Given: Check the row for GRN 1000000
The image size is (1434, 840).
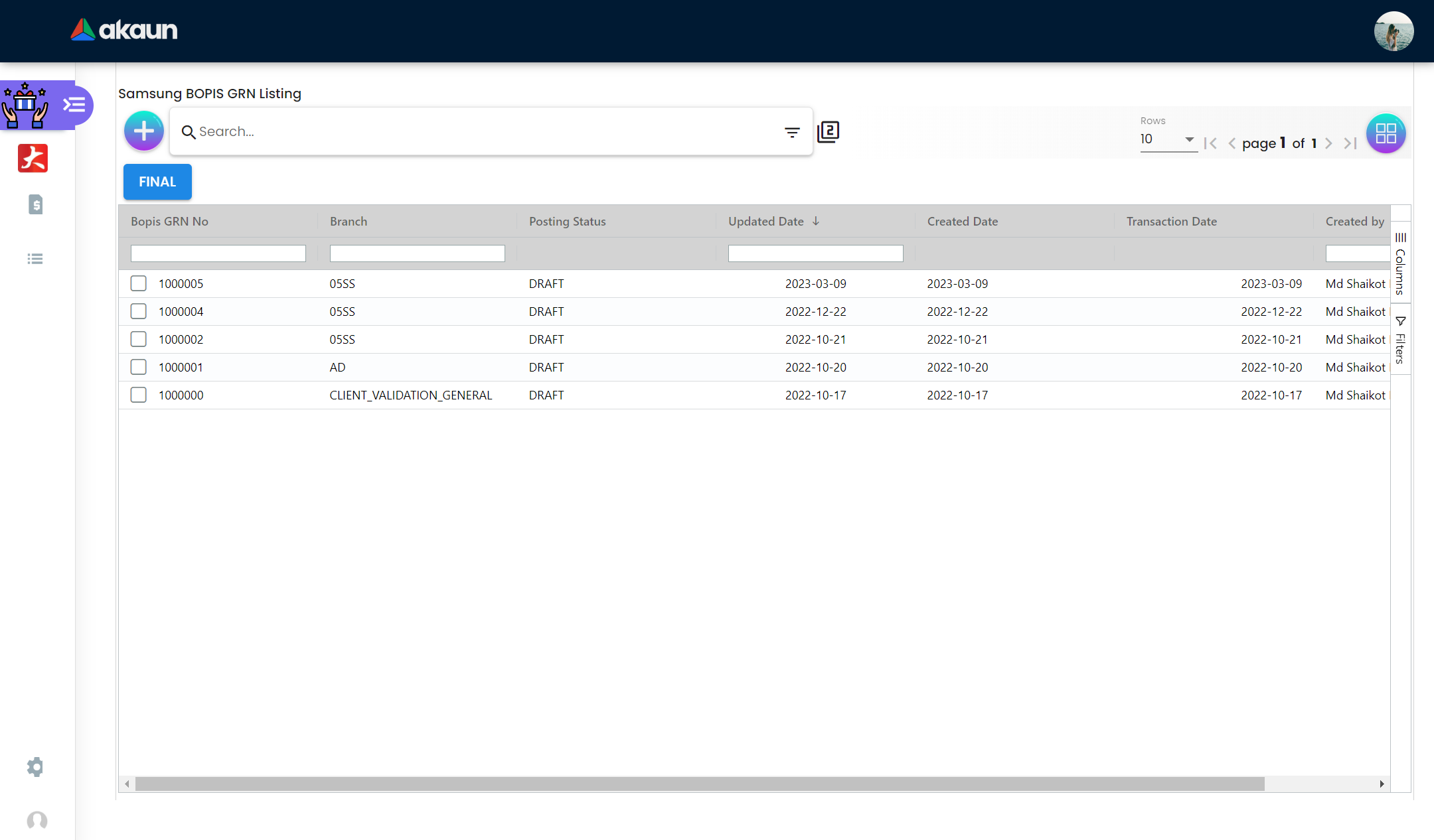Looking at the screenshot, I should tap(138, 395).
